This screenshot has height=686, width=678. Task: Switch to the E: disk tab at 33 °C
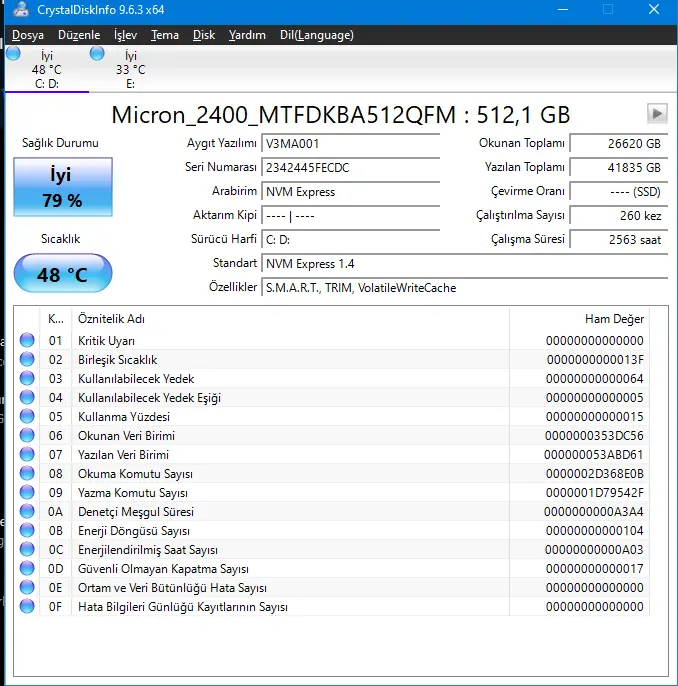[130, 69]
